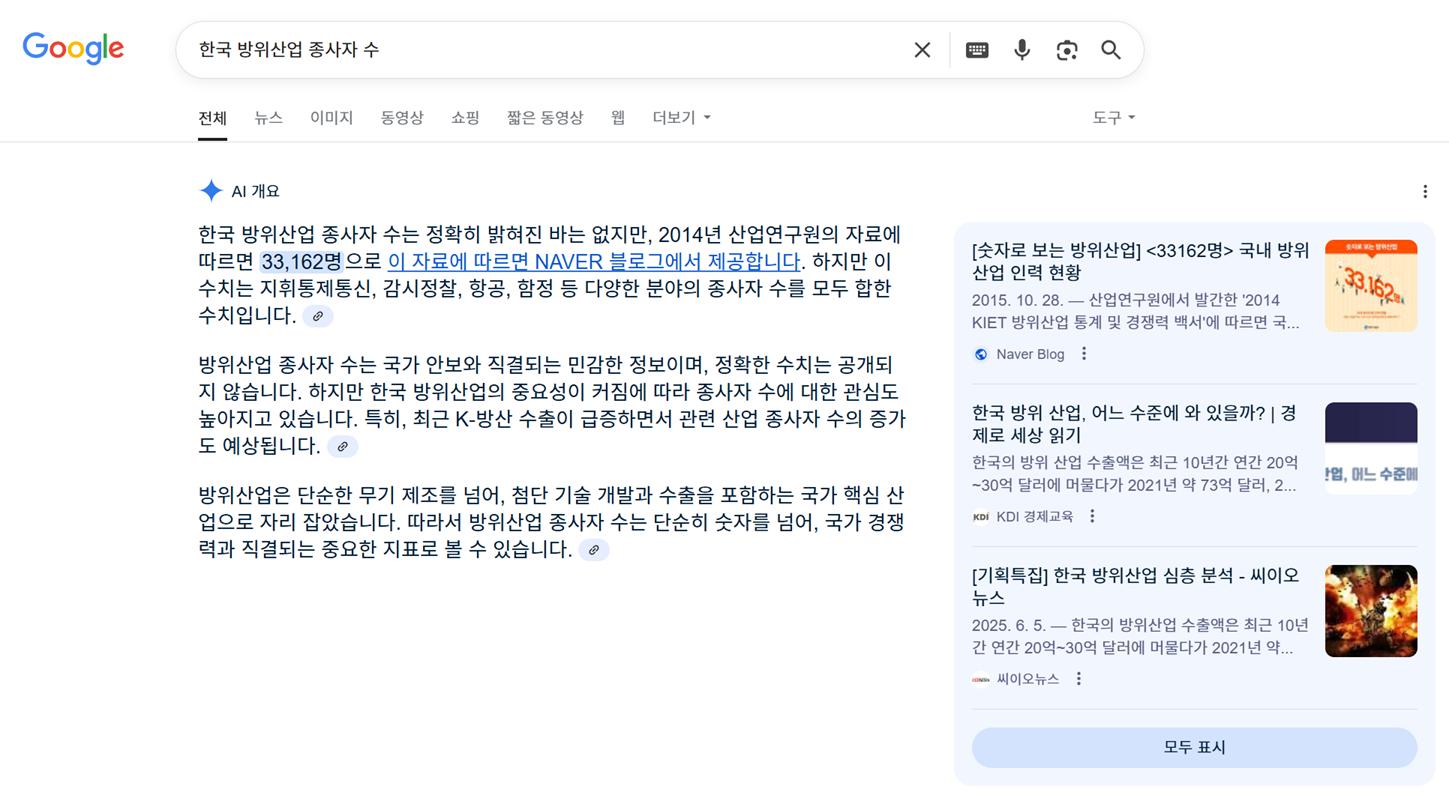Open AI overview three-dot options menu

[1425, 191]
